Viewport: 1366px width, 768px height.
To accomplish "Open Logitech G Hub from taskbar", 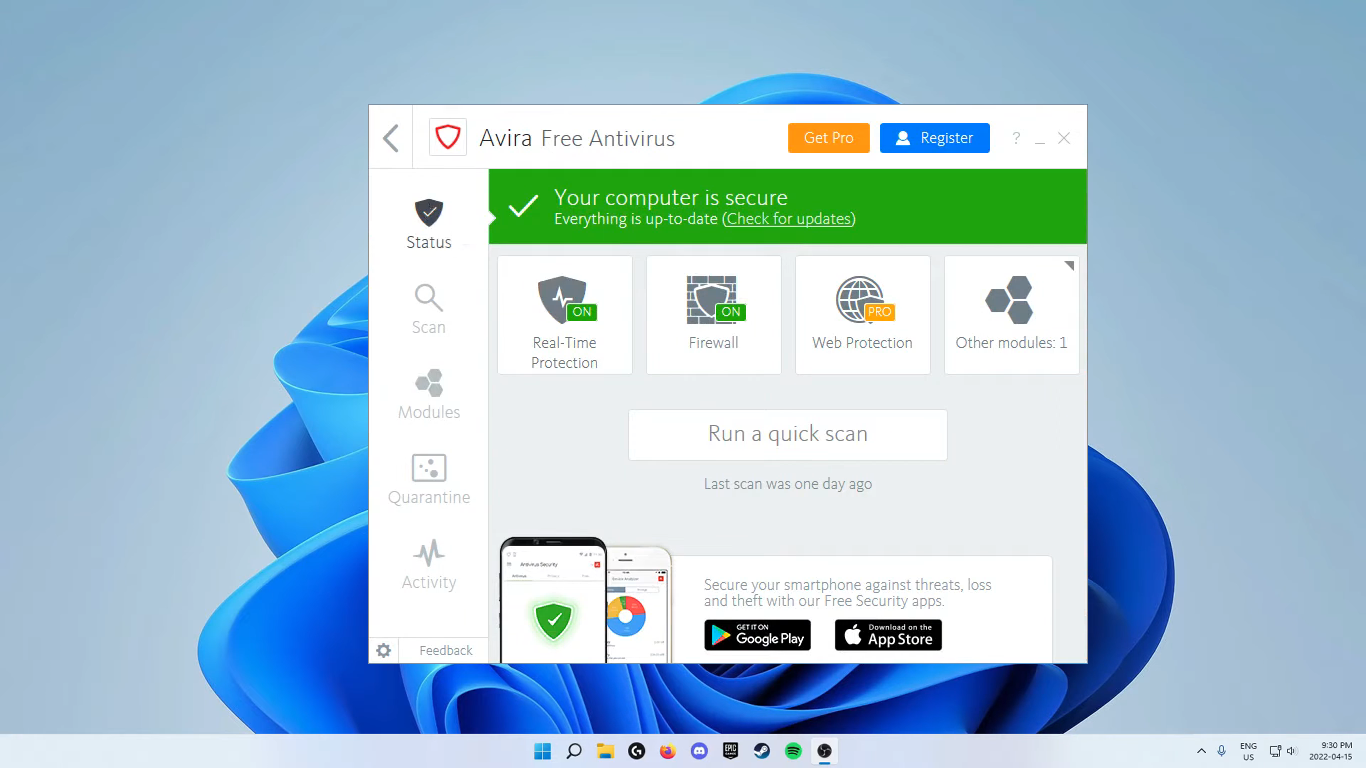I will tap(636, 751).
